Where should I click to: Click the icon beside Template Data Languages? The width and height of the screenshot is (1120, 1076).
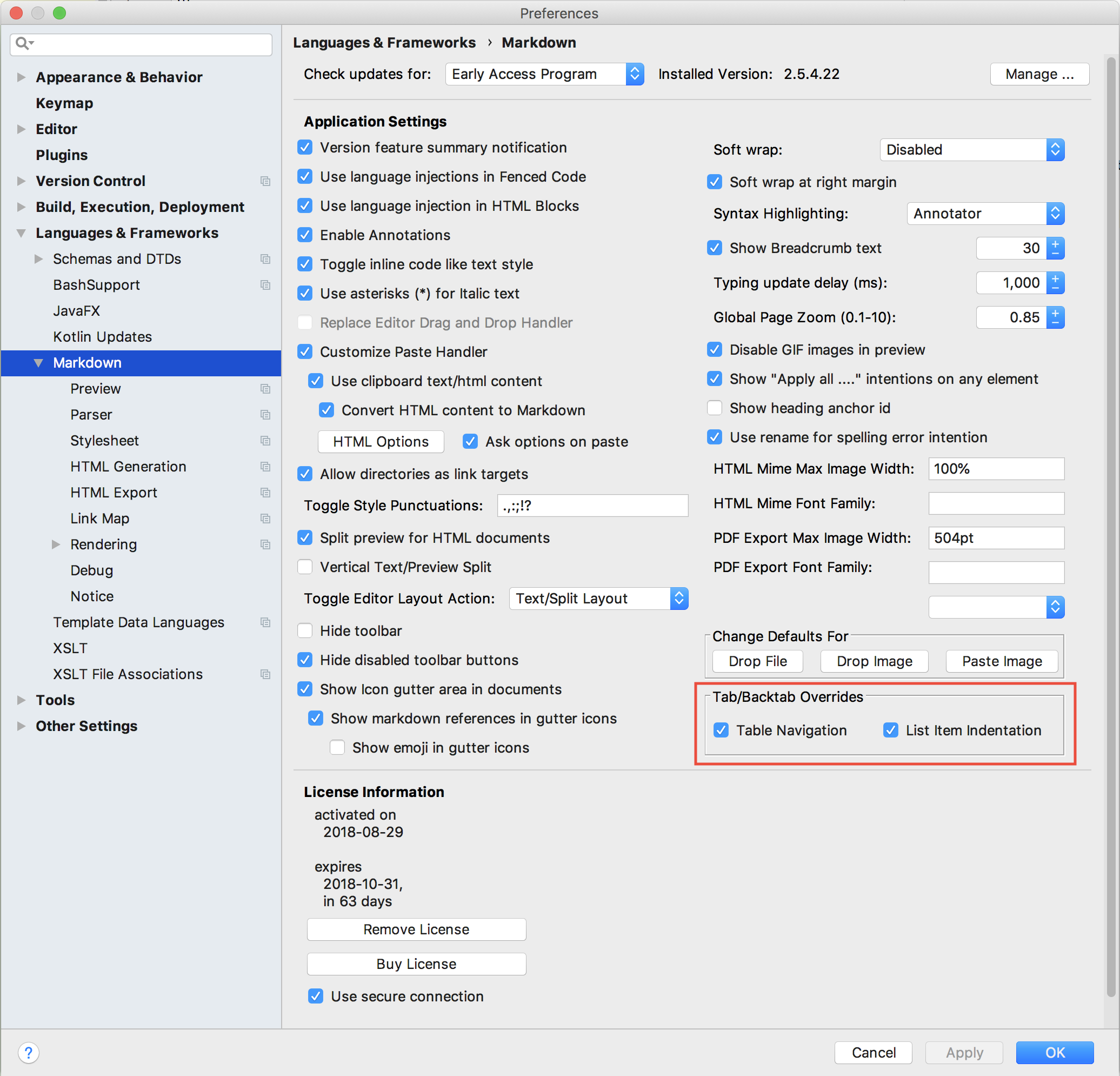[x=265, y=622]
